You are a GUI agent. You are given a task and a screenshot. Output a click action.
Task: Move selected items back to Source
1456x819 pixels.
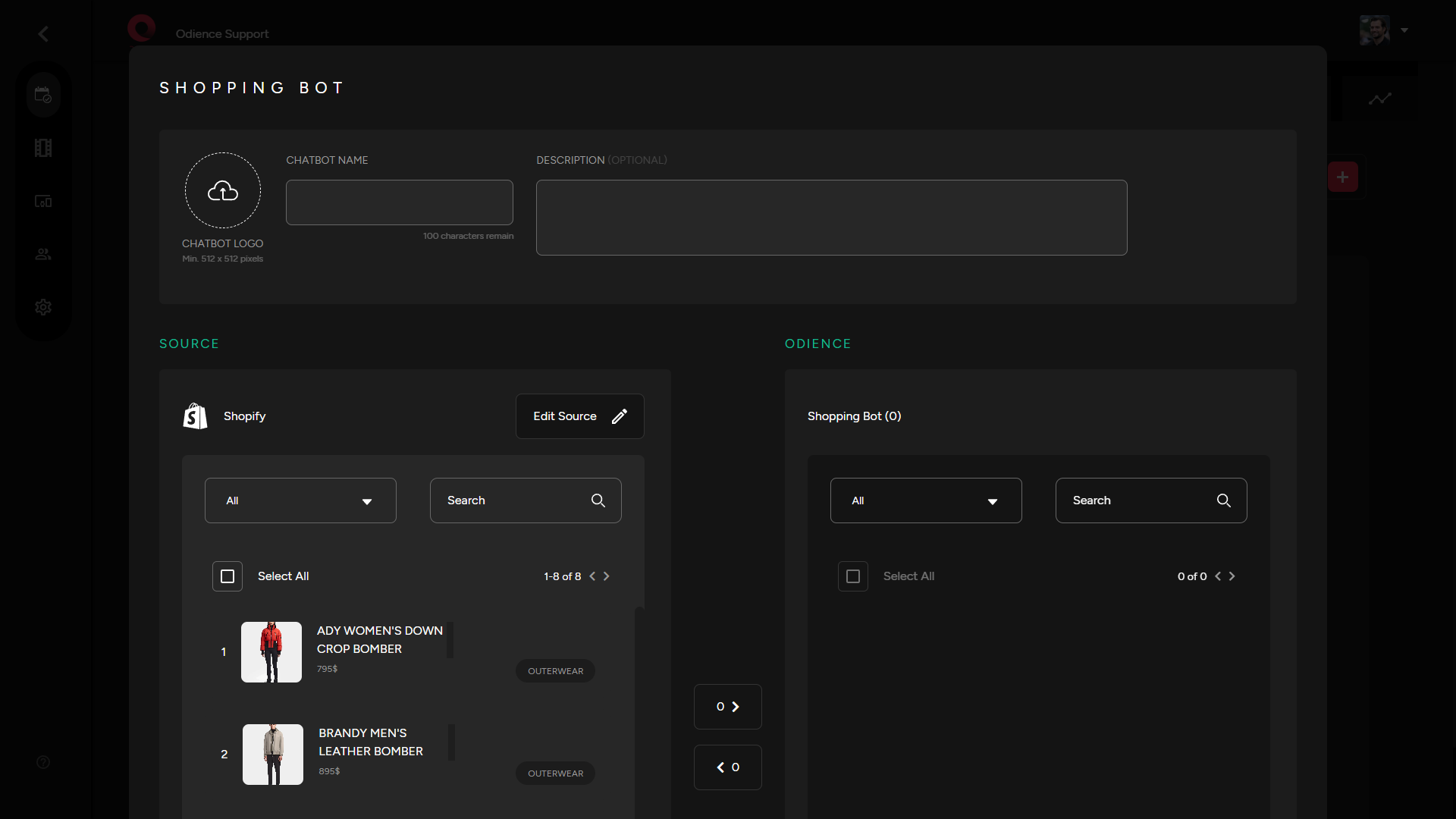click(728, 767)
